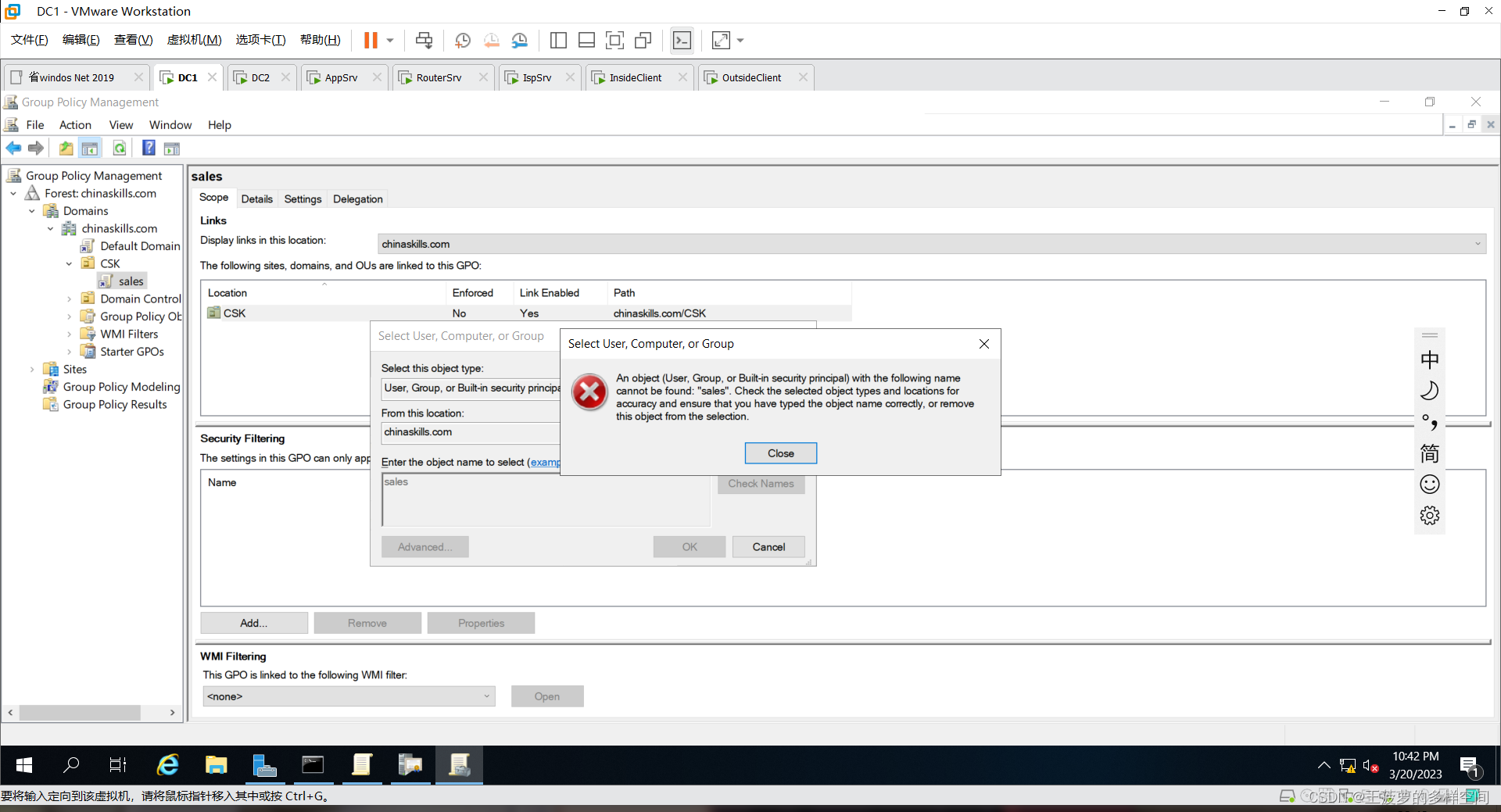This screenshot has width=1501, height=812.
Task: Open taskbar search magnifier
Action: 71,765
